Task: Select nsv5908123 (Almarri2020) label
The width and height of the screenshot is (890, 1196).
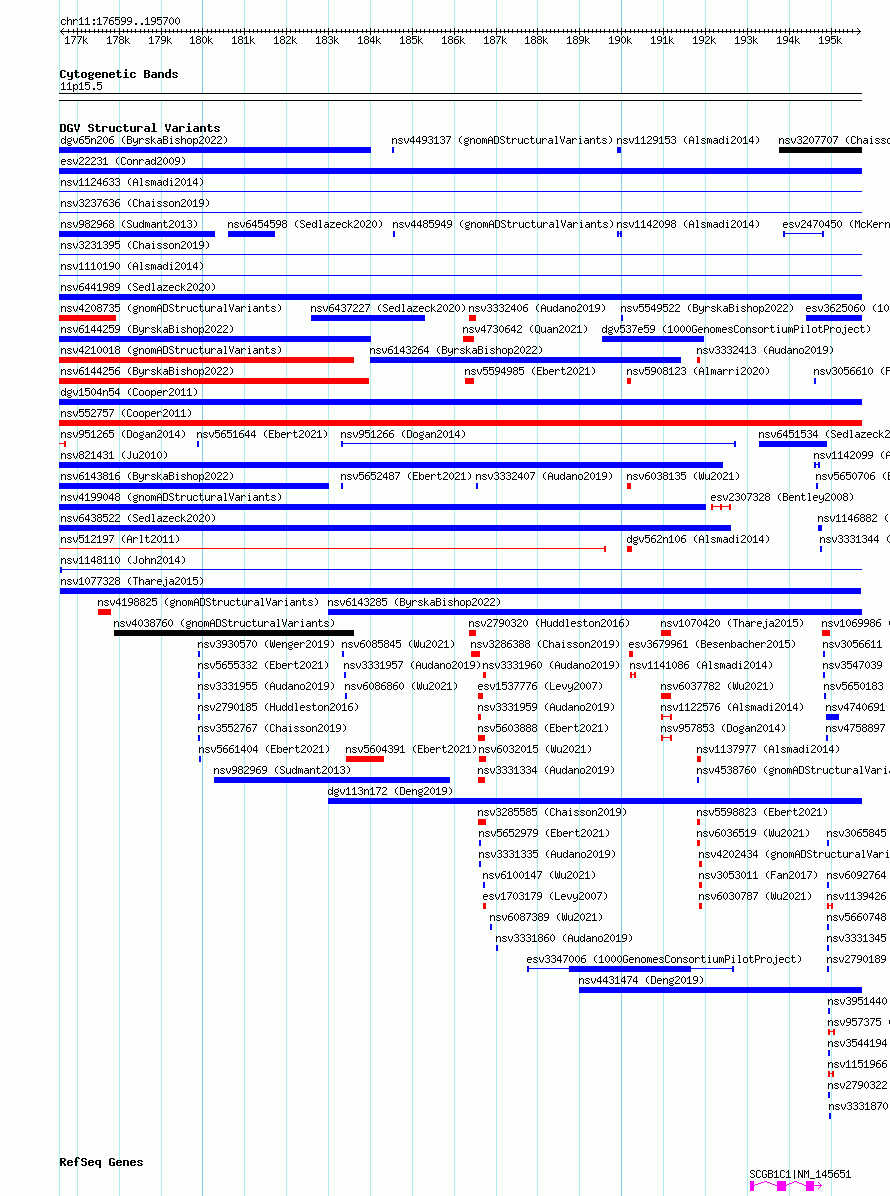Action: click(698, 371)
